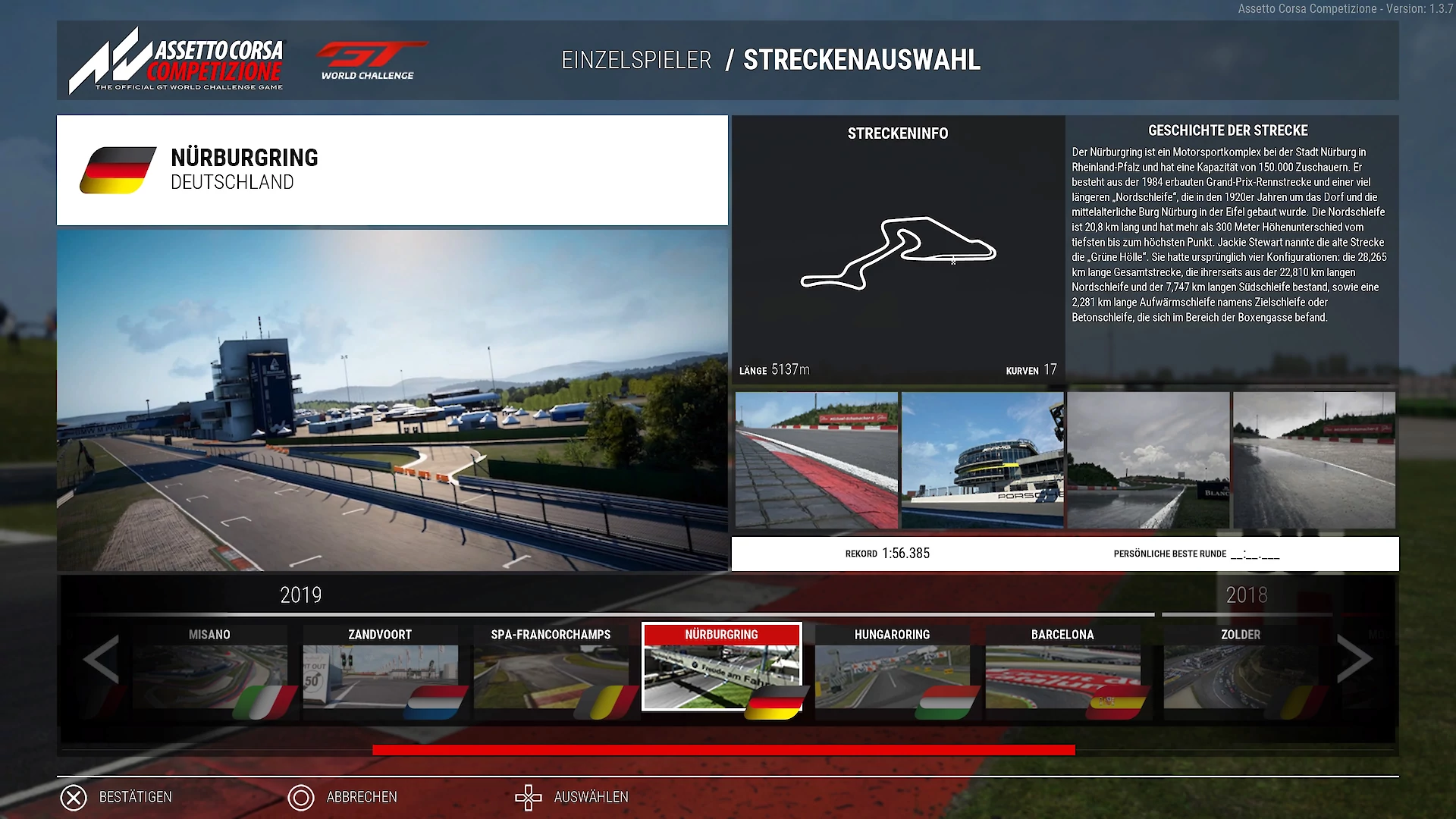This screenshot has height=819, width=1456.
Task: Click the circle button icon for Abbrechen
Action: coord(301,797)
